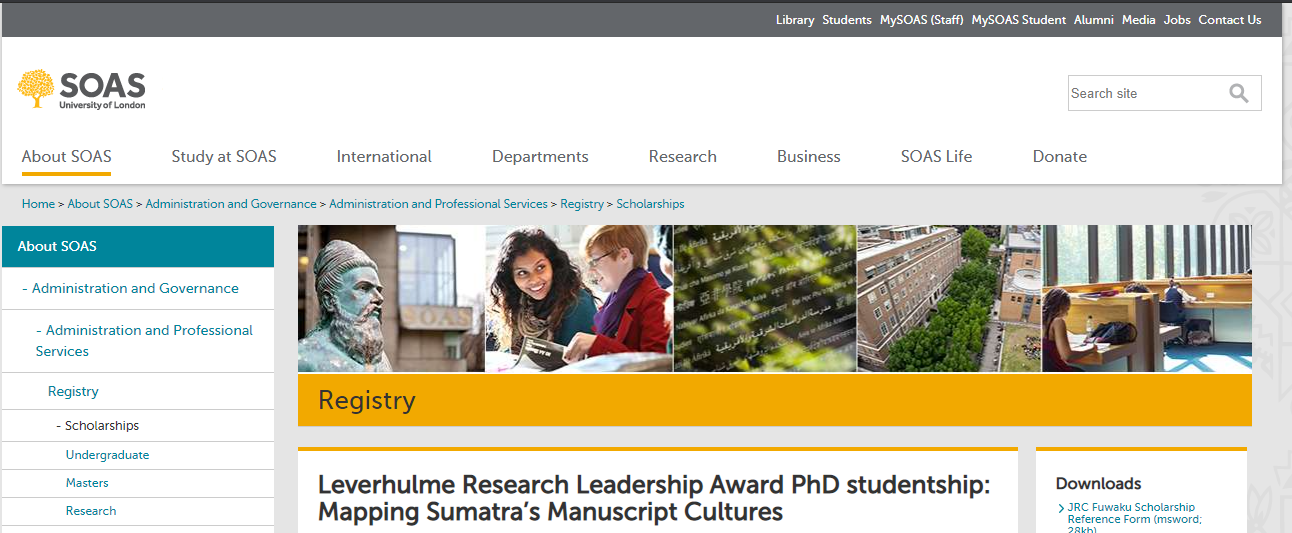Open Registry in the sidebar
The width and height of the screenshot is (1292, 533).
tap(73, 391)
